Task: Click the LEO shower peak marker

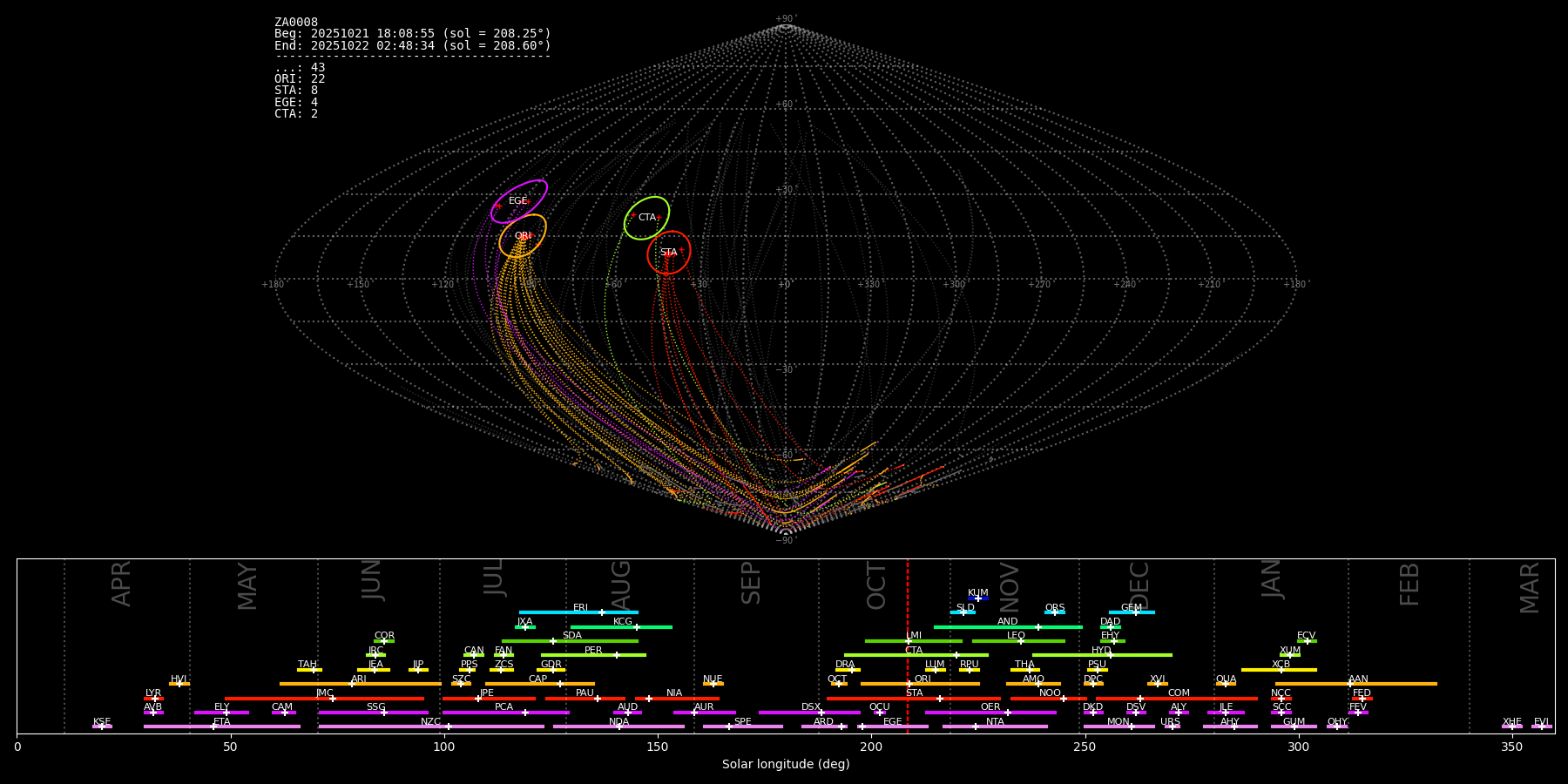Action: tap(1021, 641)
